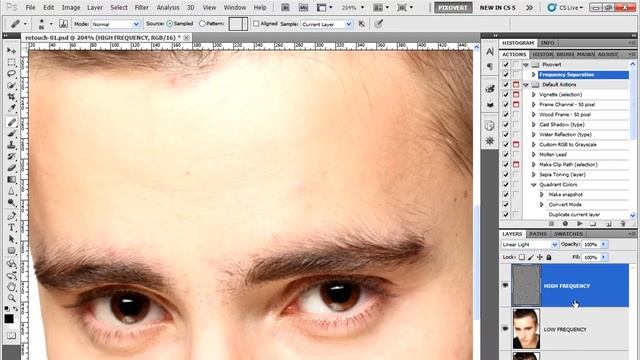The width and height of the screenshot is (640, 360).
Task: Select the Lasso tool
Action: tap(11, 74)
